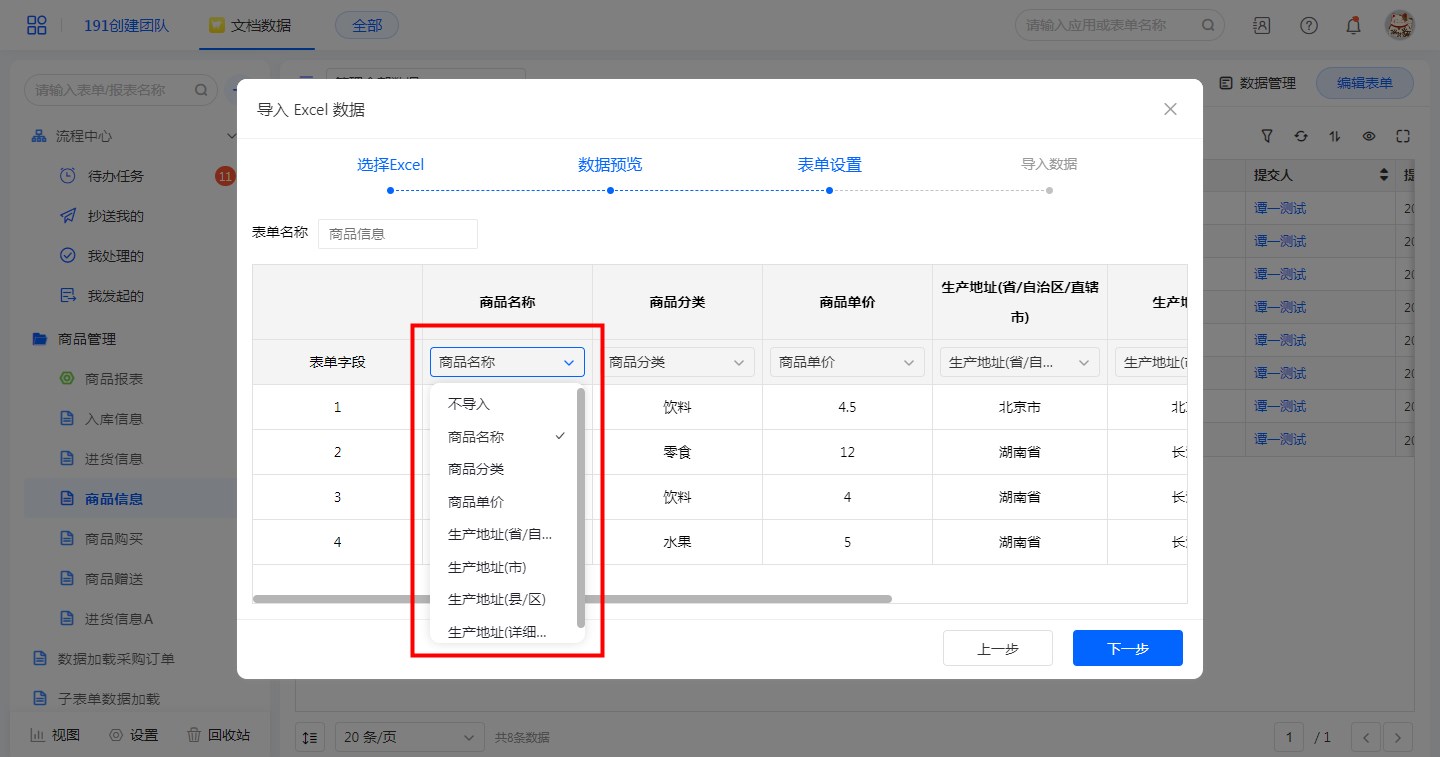This screenshot has height=757, width=1440.
Task: Close the 导入 Excel 数据 dialog
Action: pos(1170,109)
